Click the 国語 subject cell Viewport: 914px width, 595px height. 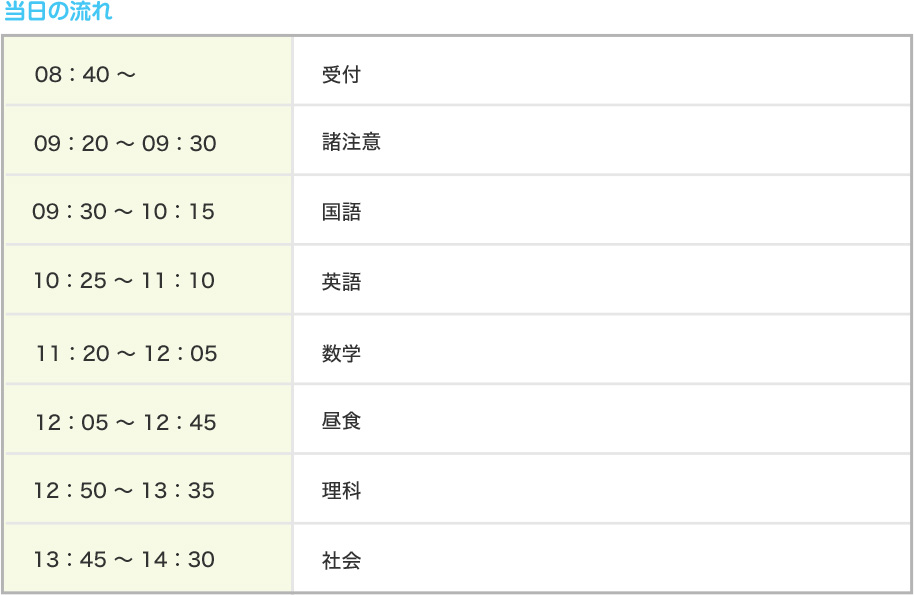pyautogui.click(x=341, y=212)
